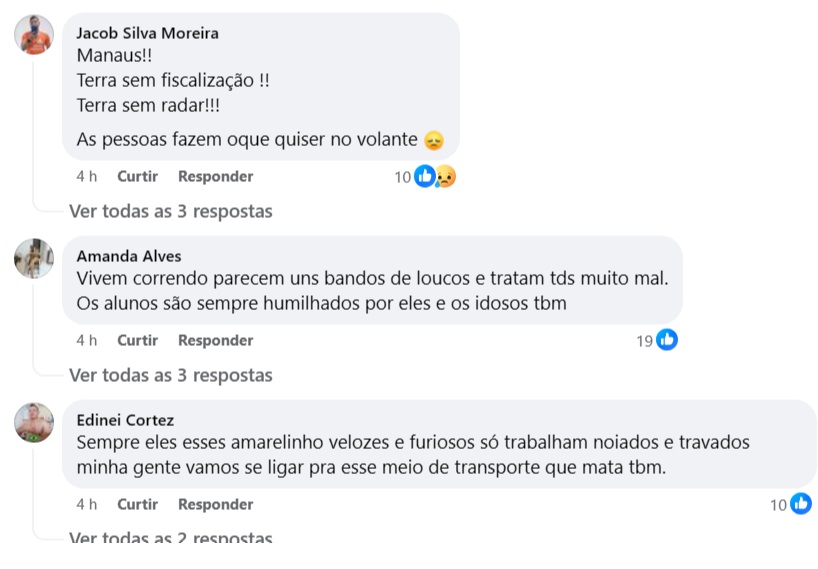Screen dimensions: 818x569
Task: Open Amanda Alves' profile name link
Action: (x=129, y=256)
